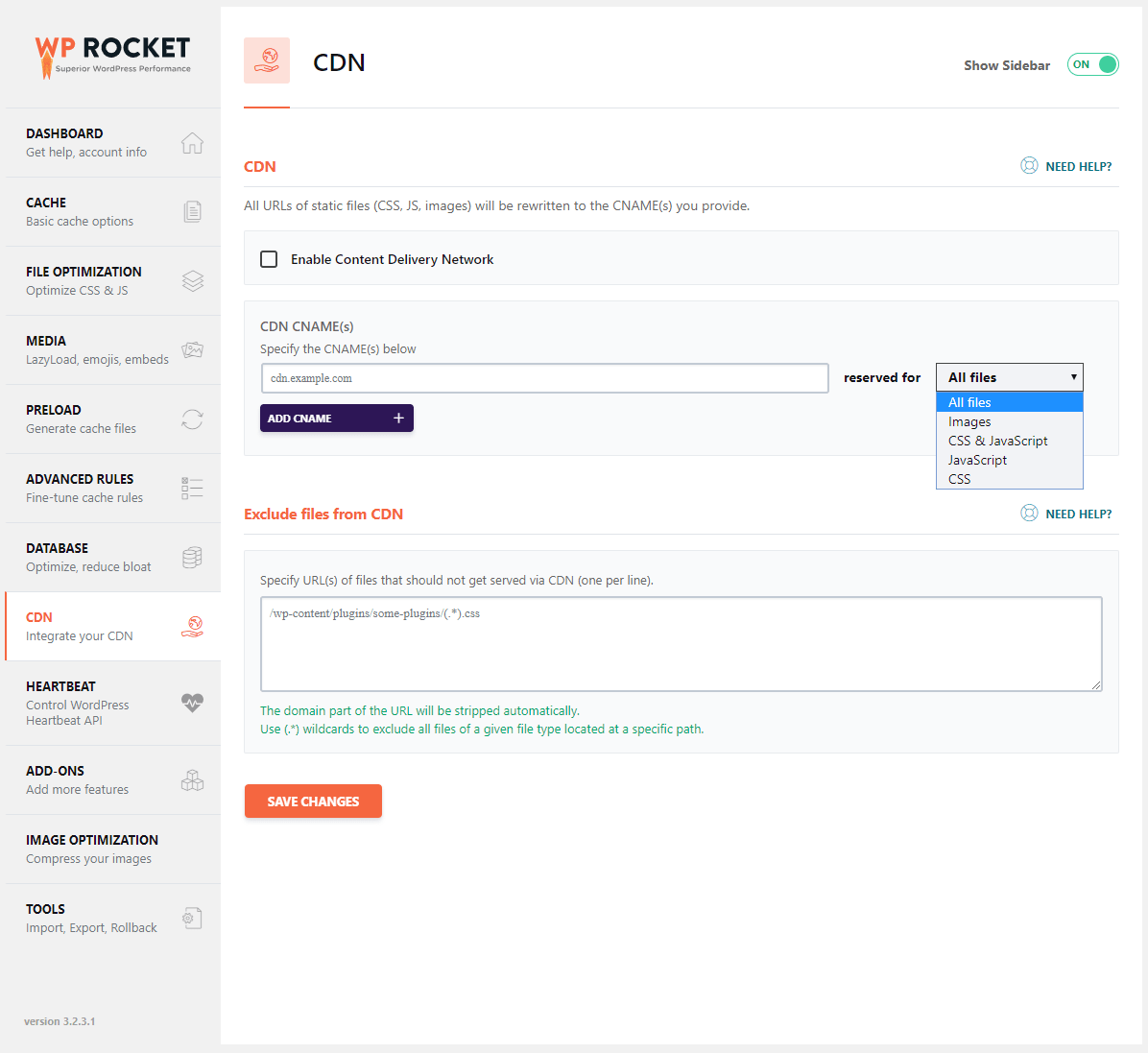Viewport: 1148px width, 1053px height.
Task: Click the Add CNAME button
Action: coord(336,419)
